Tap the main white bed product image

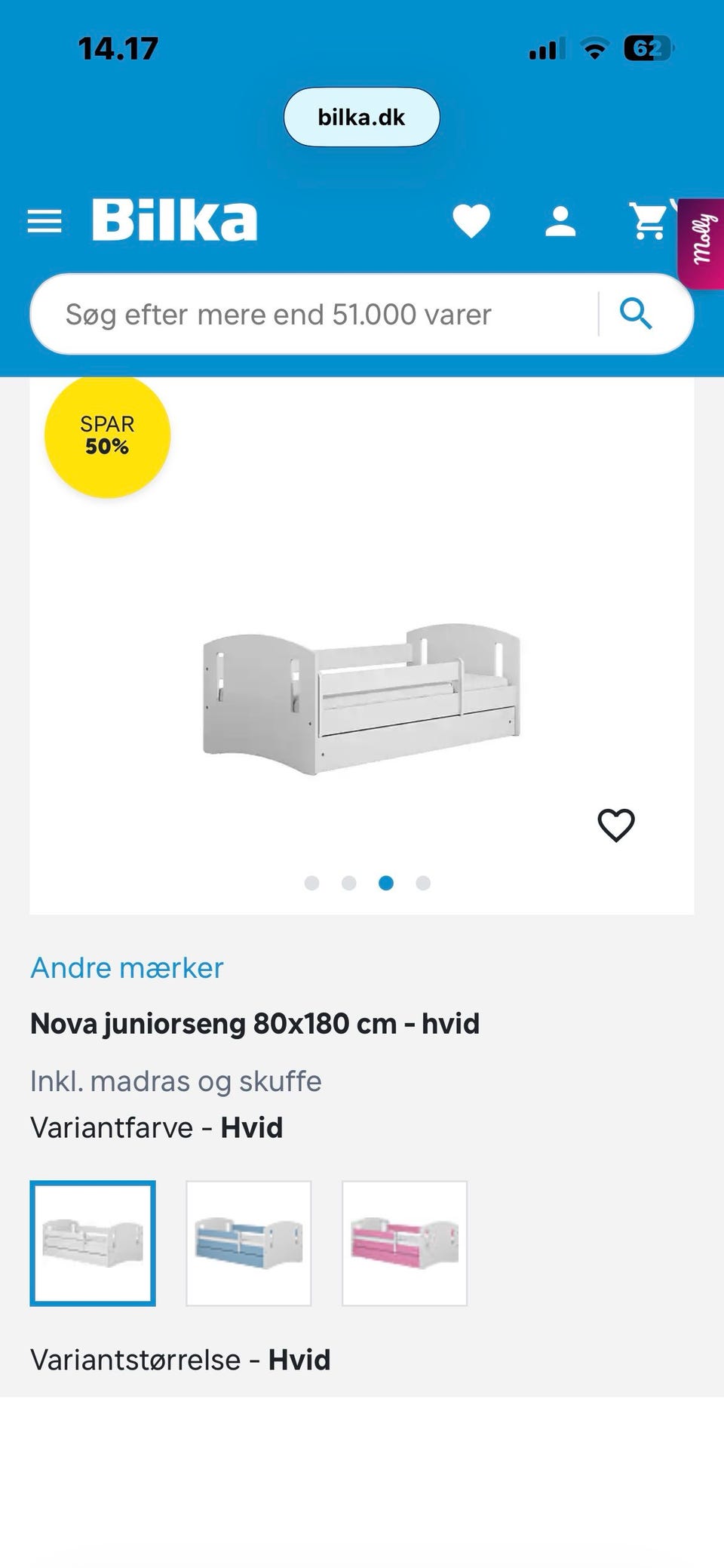[361, 698]
